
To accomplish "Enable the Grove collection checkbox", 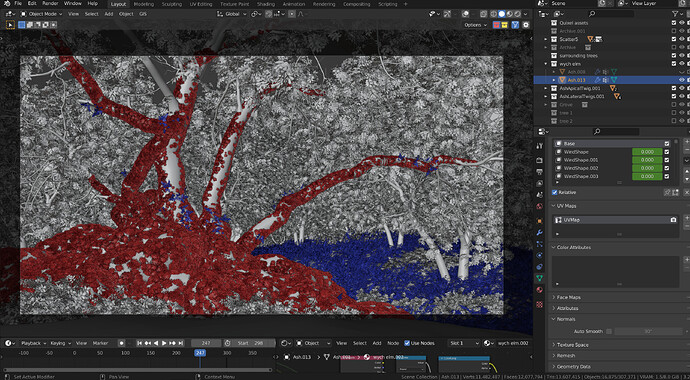I will (674, 105).
